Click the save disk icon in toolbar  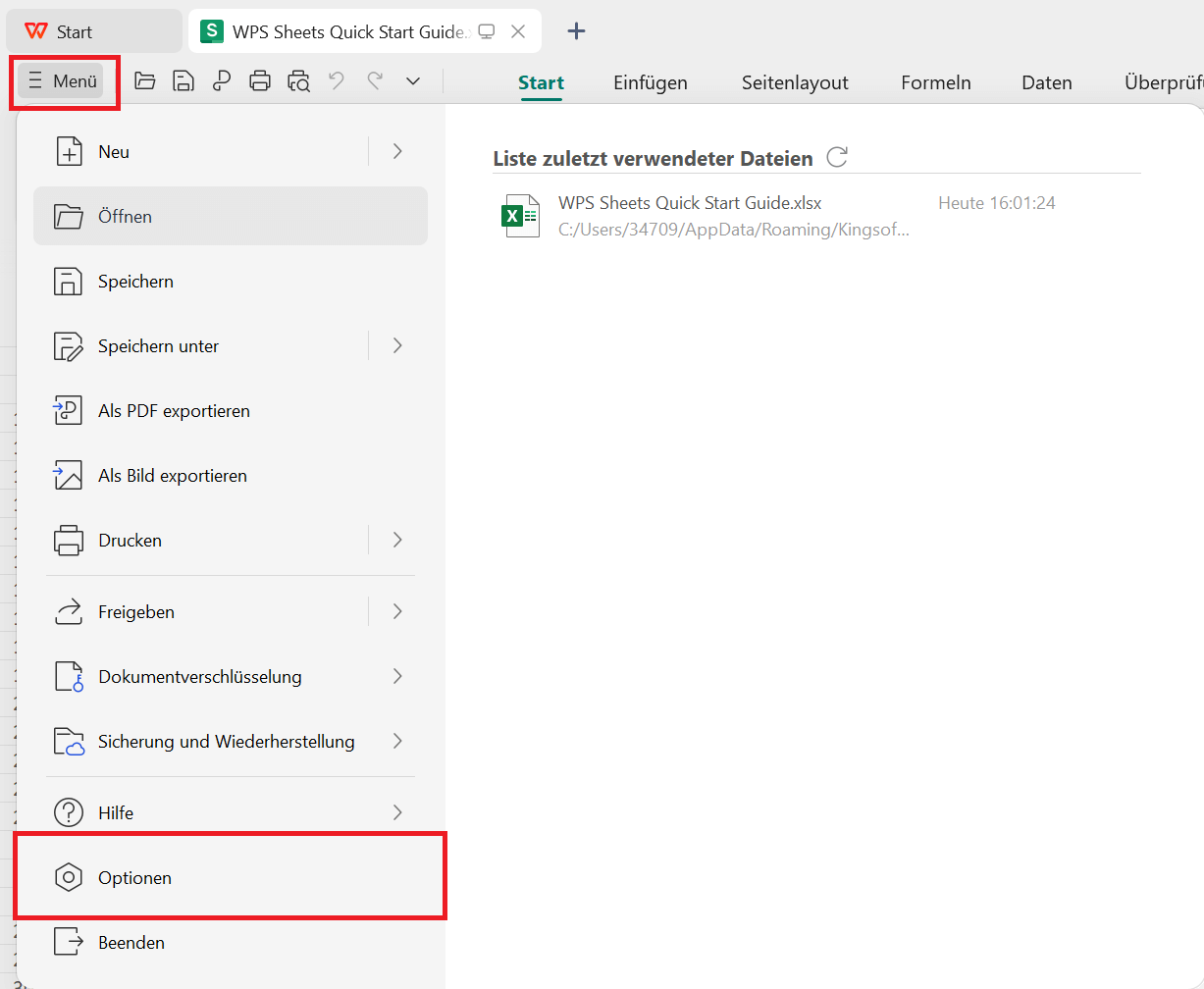click(x=183, y=81)
